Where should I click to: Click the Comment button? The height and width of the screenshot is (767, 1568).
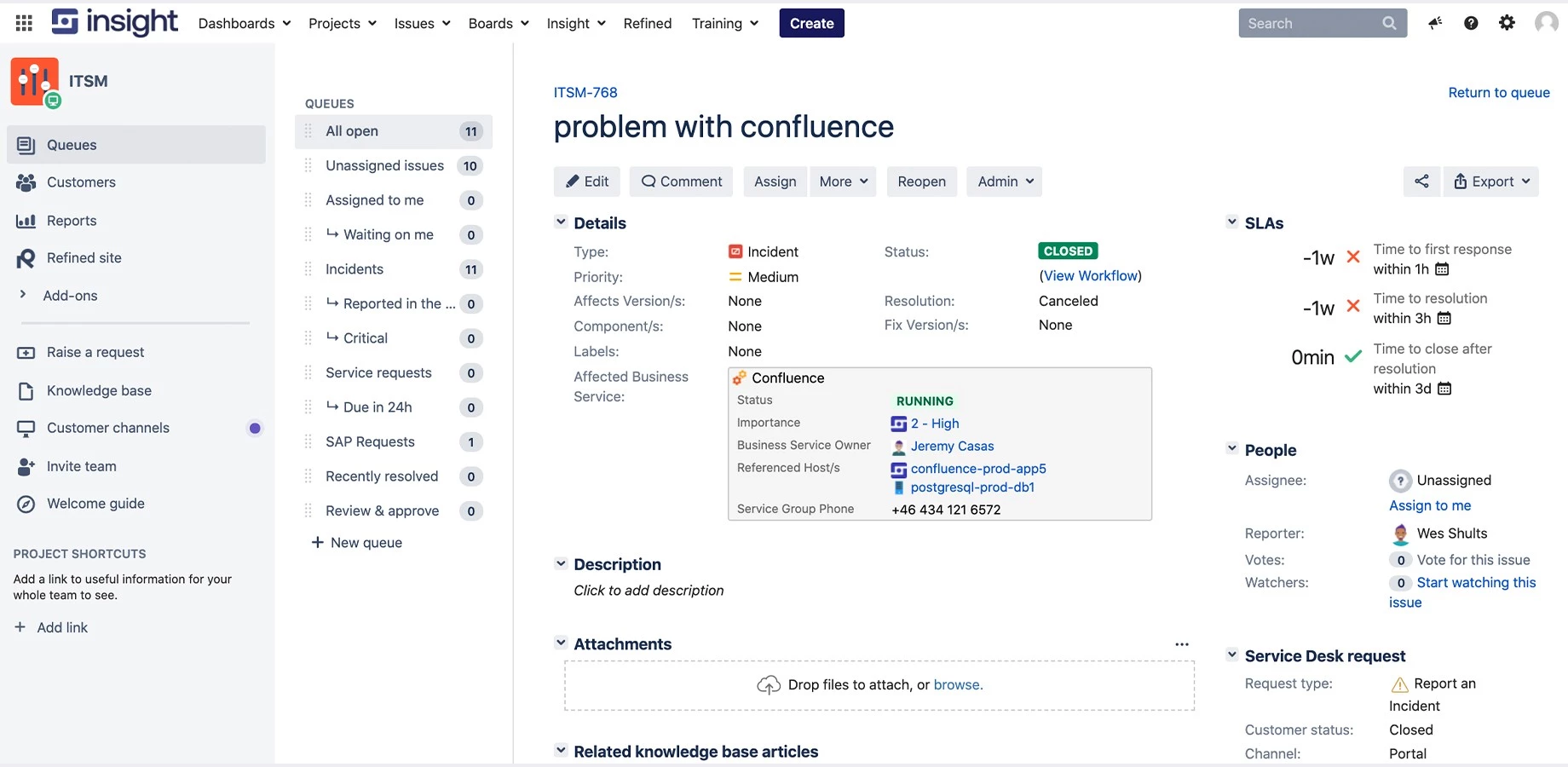pos(681,182)
